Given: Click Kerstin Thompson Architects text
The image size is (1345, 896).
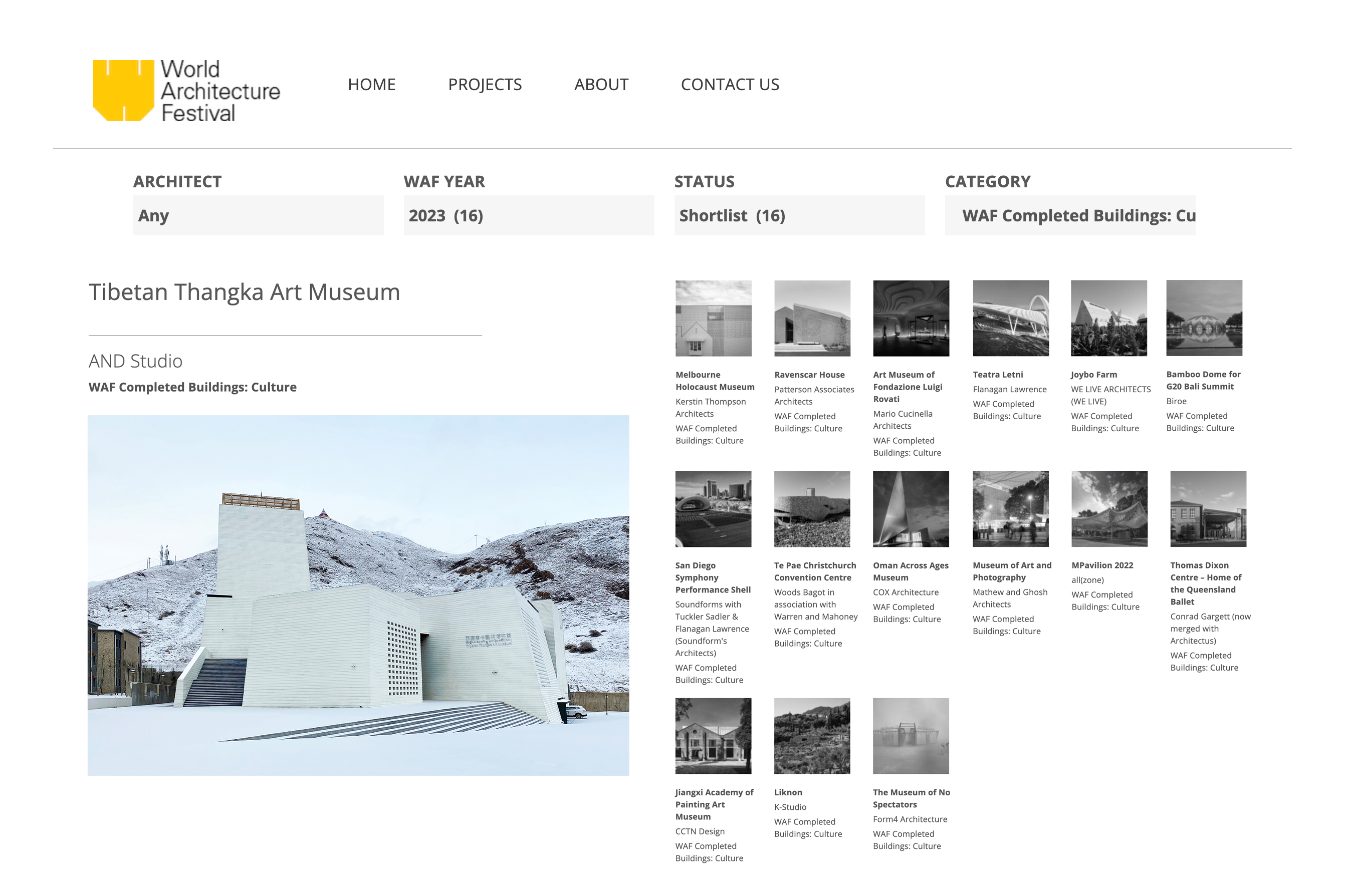Looking at the screenshot, I should tap(711, 408).
